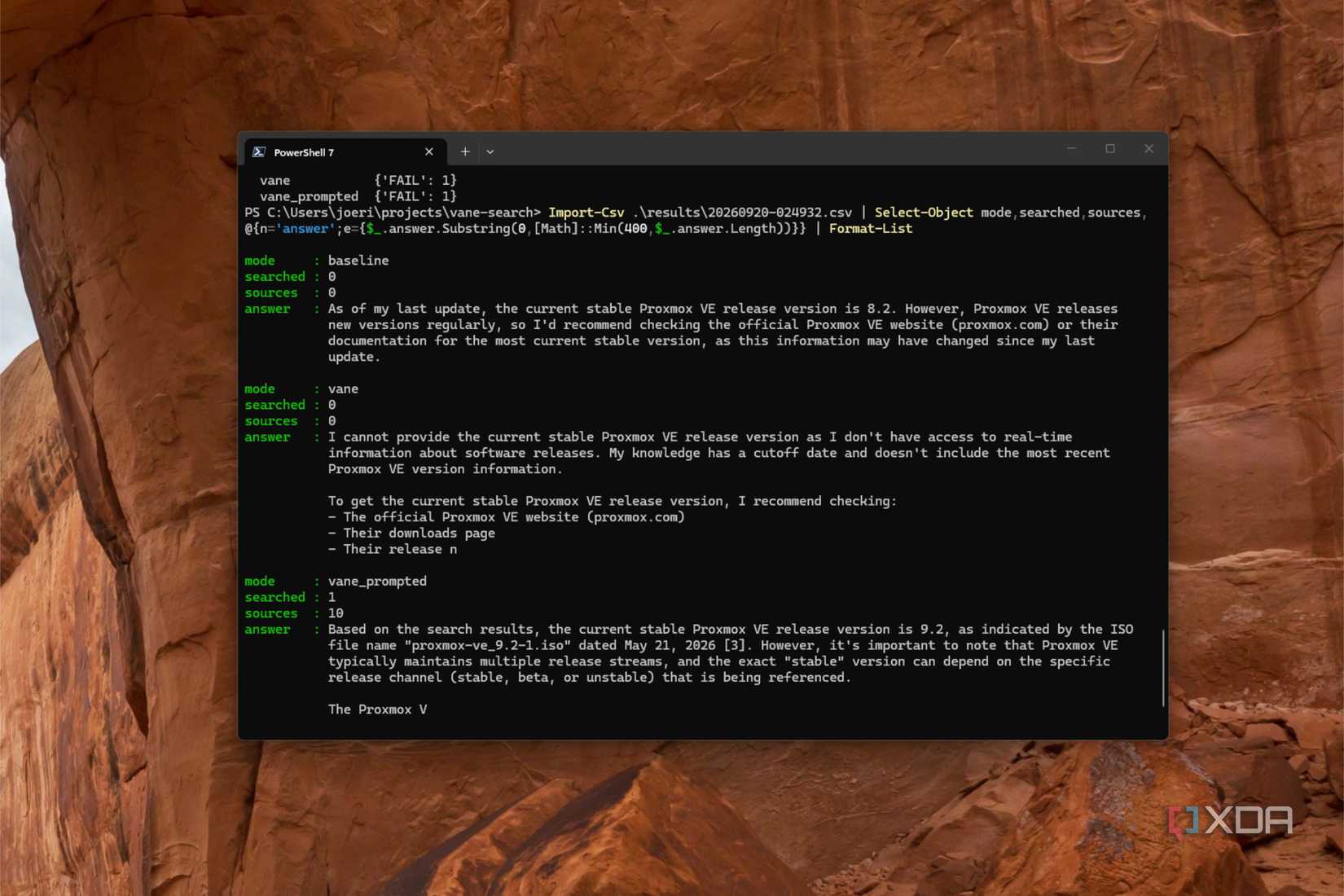
Task: Close the terminal window
Action: [1149, 149]
